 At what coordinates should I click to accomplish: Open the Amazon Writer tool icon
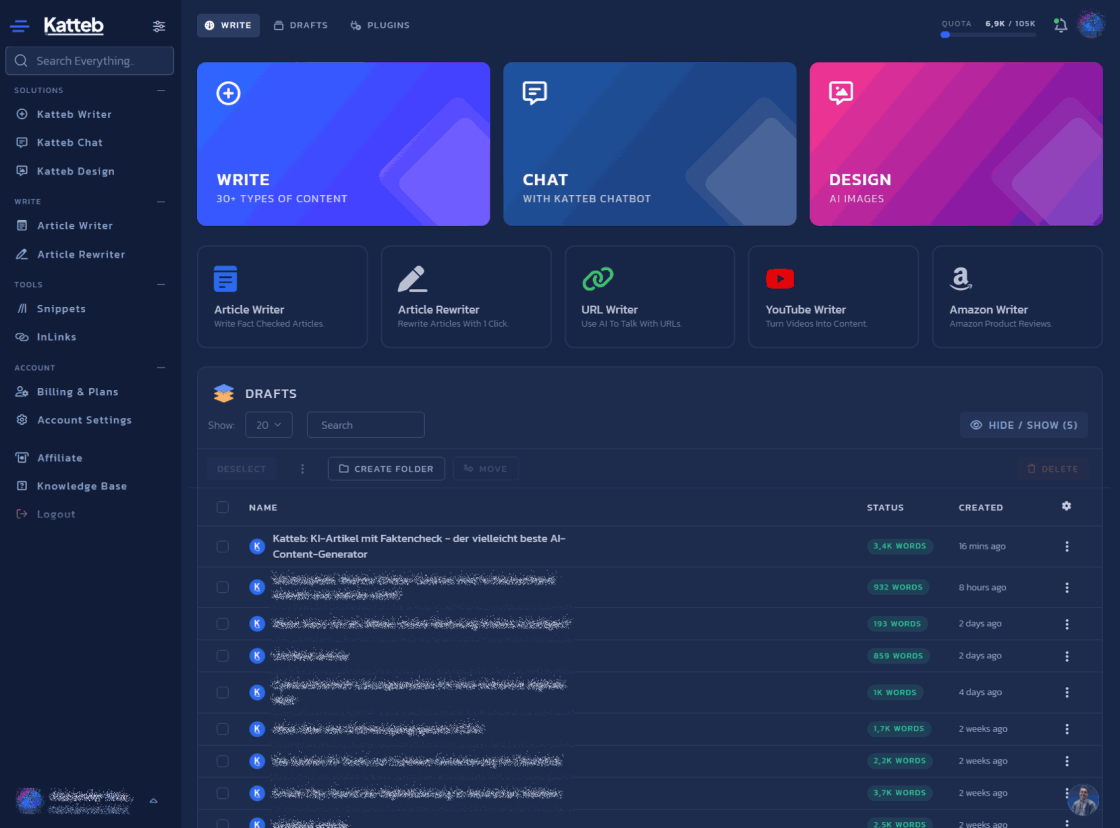tap(961, 279)
